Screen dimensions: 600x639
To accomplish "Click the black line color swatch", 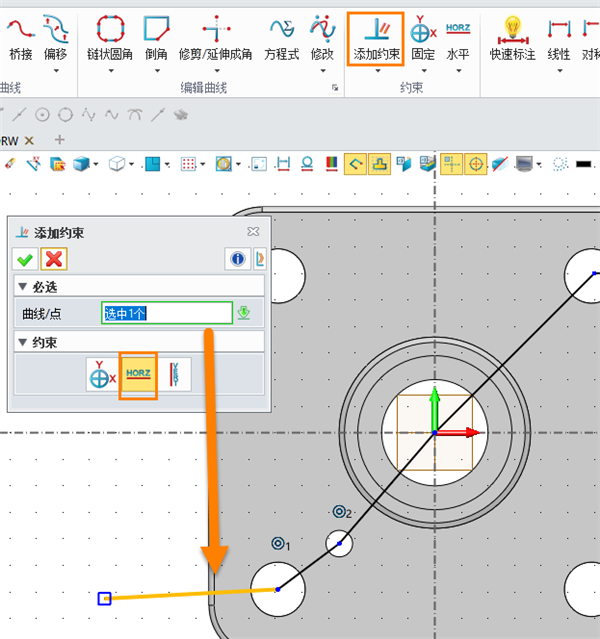I will pyautogui.click(x=585, y=163).
